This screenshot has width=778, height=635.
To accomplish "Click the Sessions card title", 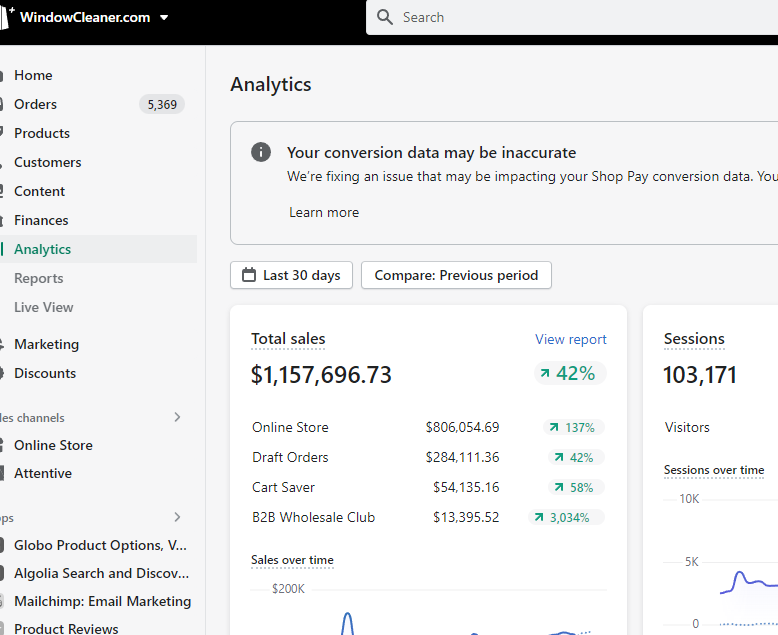I will point(694,339).
